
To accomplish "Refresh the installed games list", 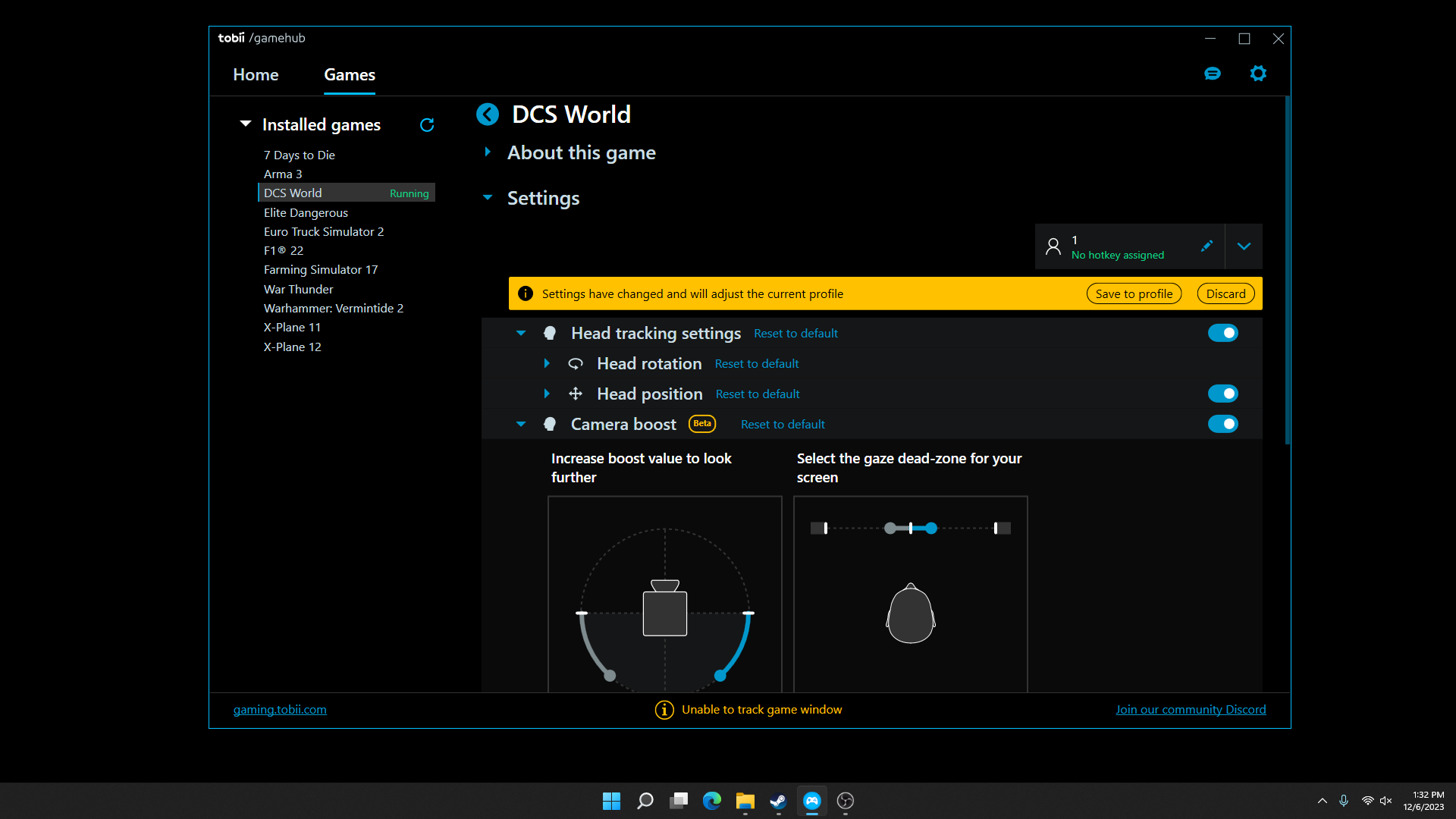I will click(427, 125).
